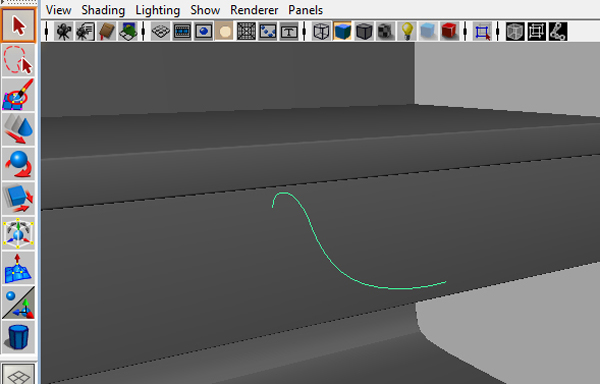Click the green curve in viewport
Screen dimensions: 600x384
tap(320, 245)
